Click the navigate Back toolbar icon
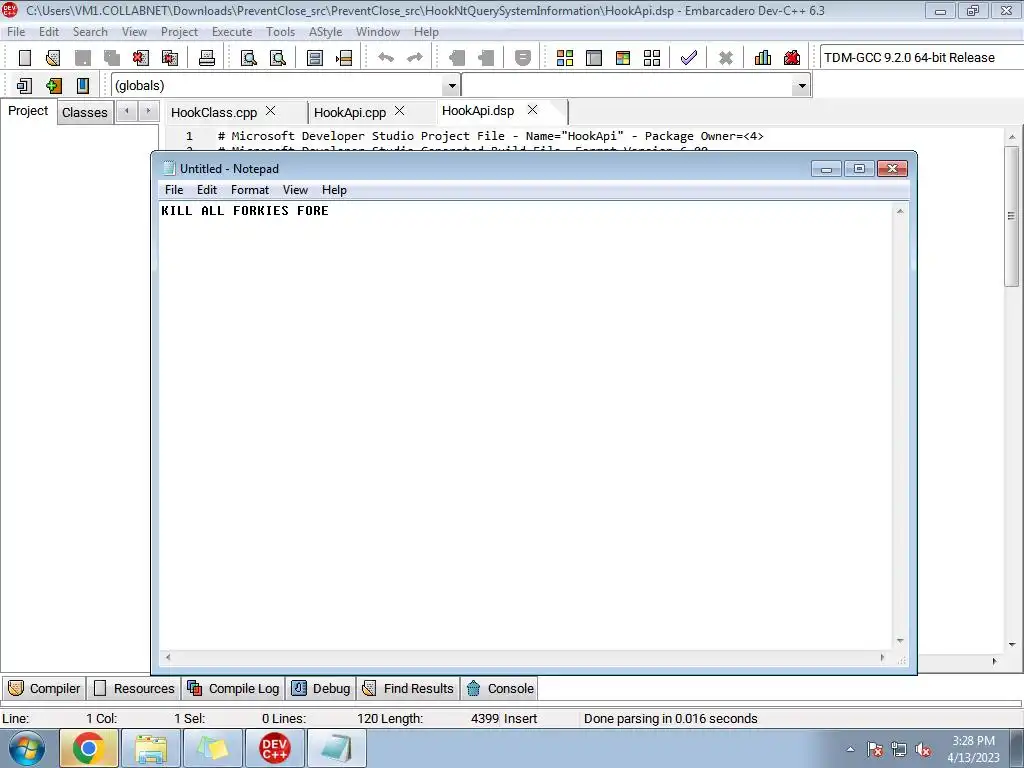The image size is (1024, 768). pos(456,58)
